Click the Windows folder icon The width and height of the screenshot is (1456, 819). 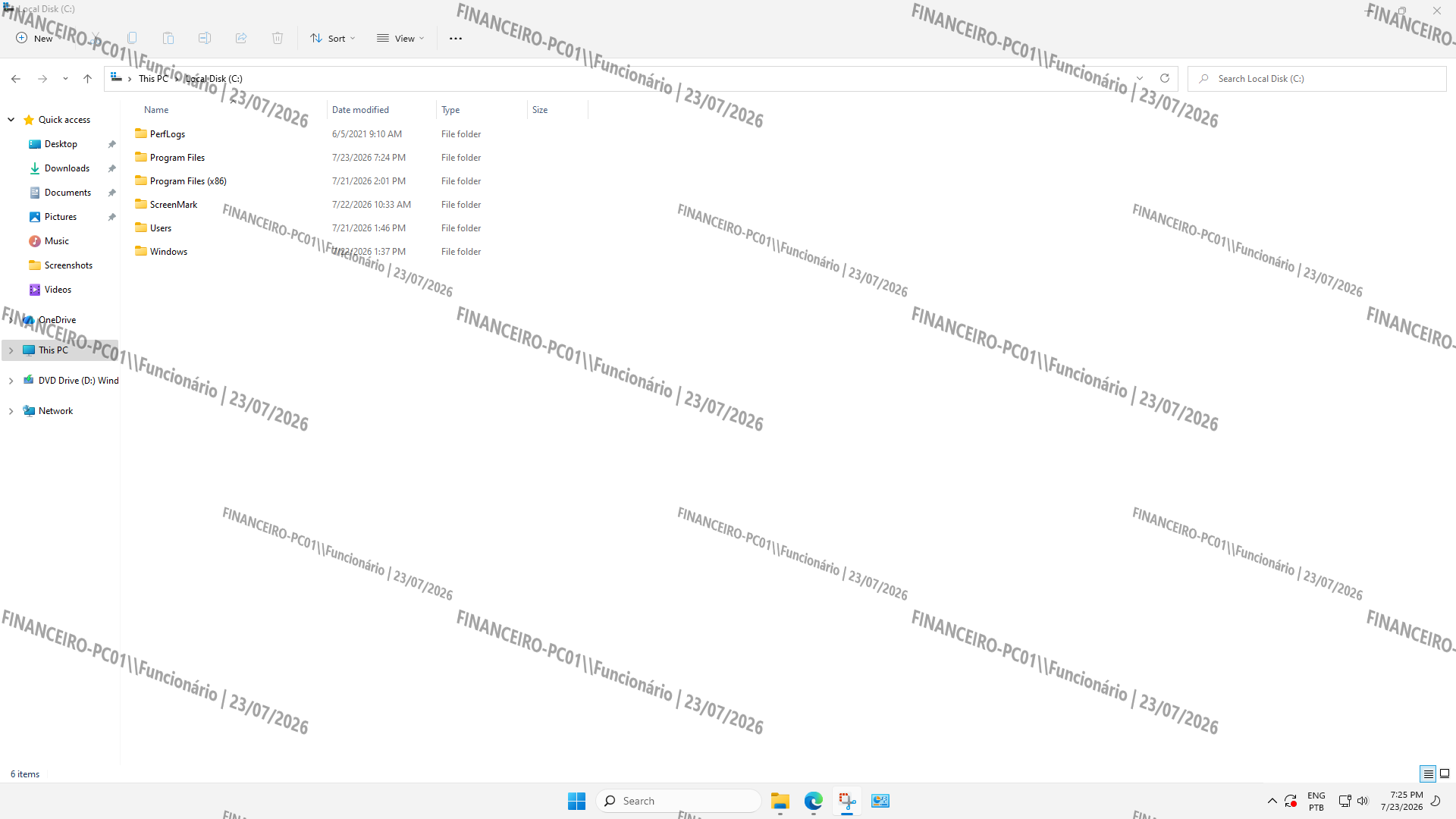tap(141, 251)
